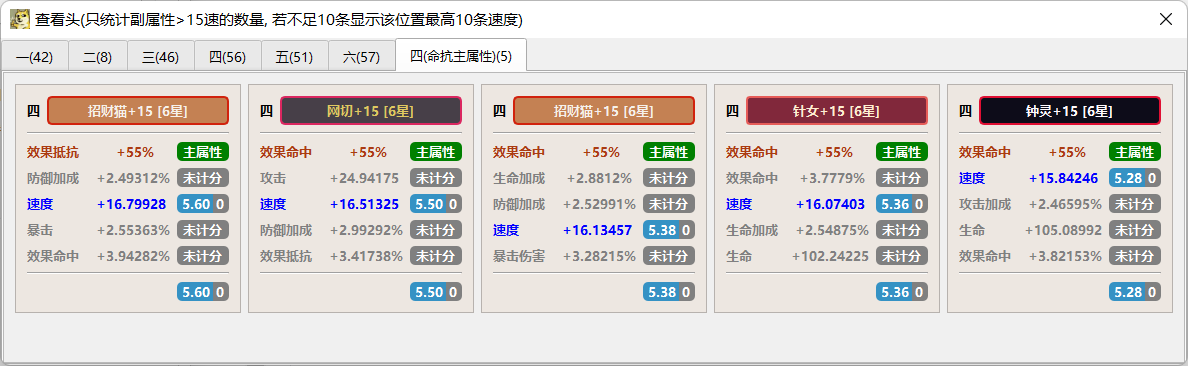Select the speed value +16.51325
Screen dimensions: 1188x366
(x=364, y=204)
